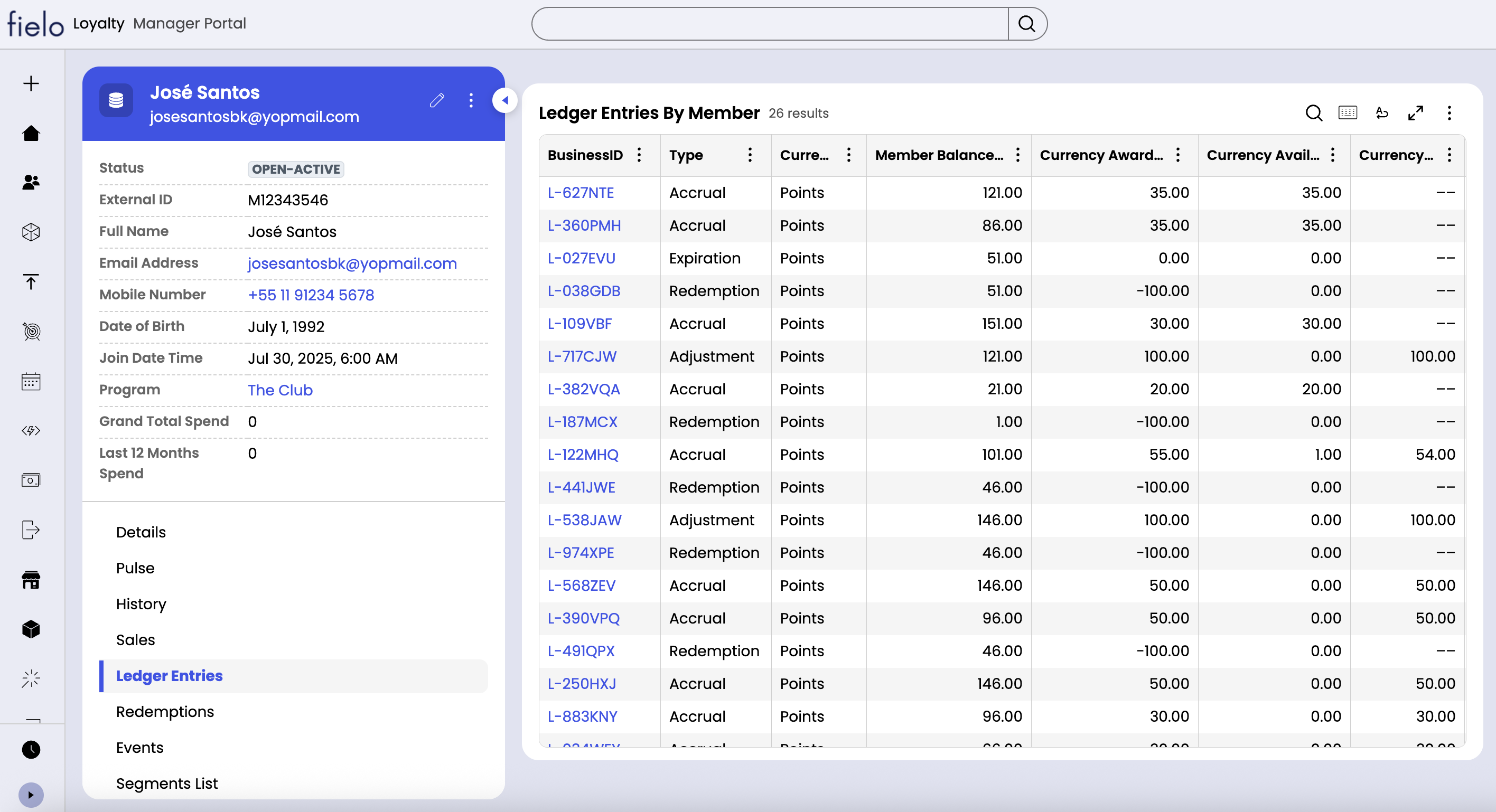Click the pencil edit icon in member header
The image size is (1496, 812).
coord(437,101)
